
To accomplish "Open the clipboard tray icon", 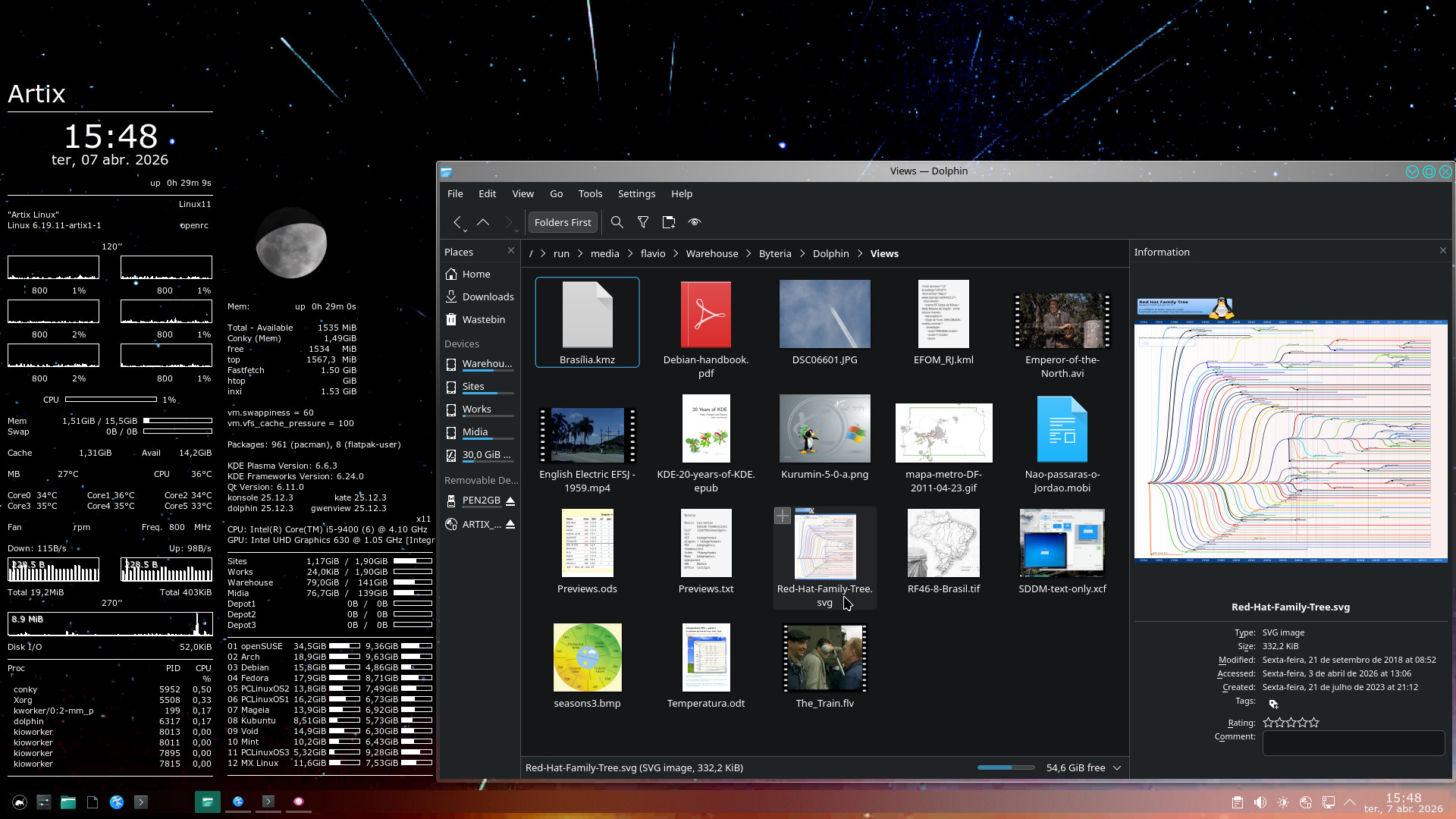I will pyautogui.click(x=1238, y=802).
